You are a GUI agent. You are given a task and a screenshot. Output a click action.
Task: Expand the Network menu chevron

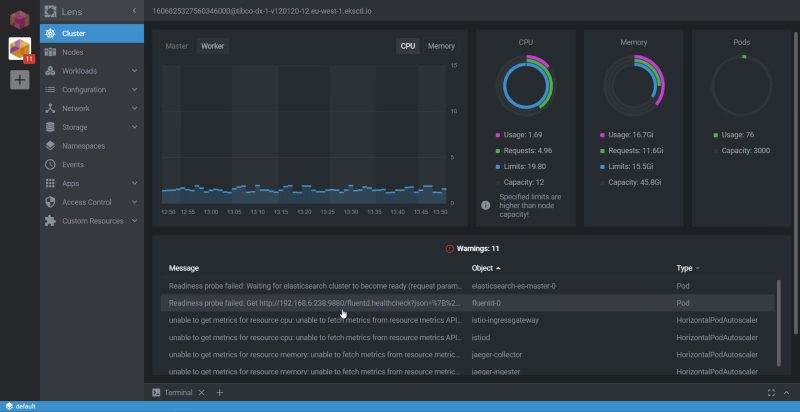click(x=134, y=108)
